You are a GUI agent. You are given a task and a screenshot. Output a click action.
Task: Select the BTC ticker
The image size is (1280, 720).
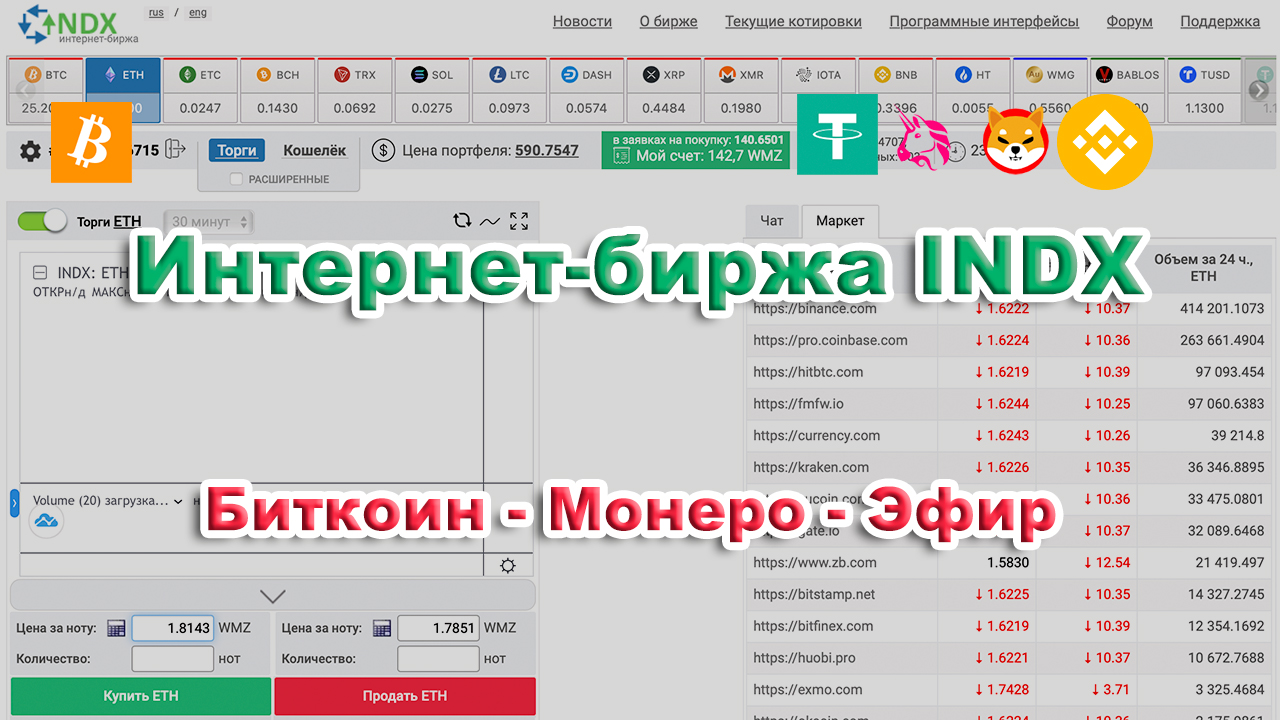[45, 90]
